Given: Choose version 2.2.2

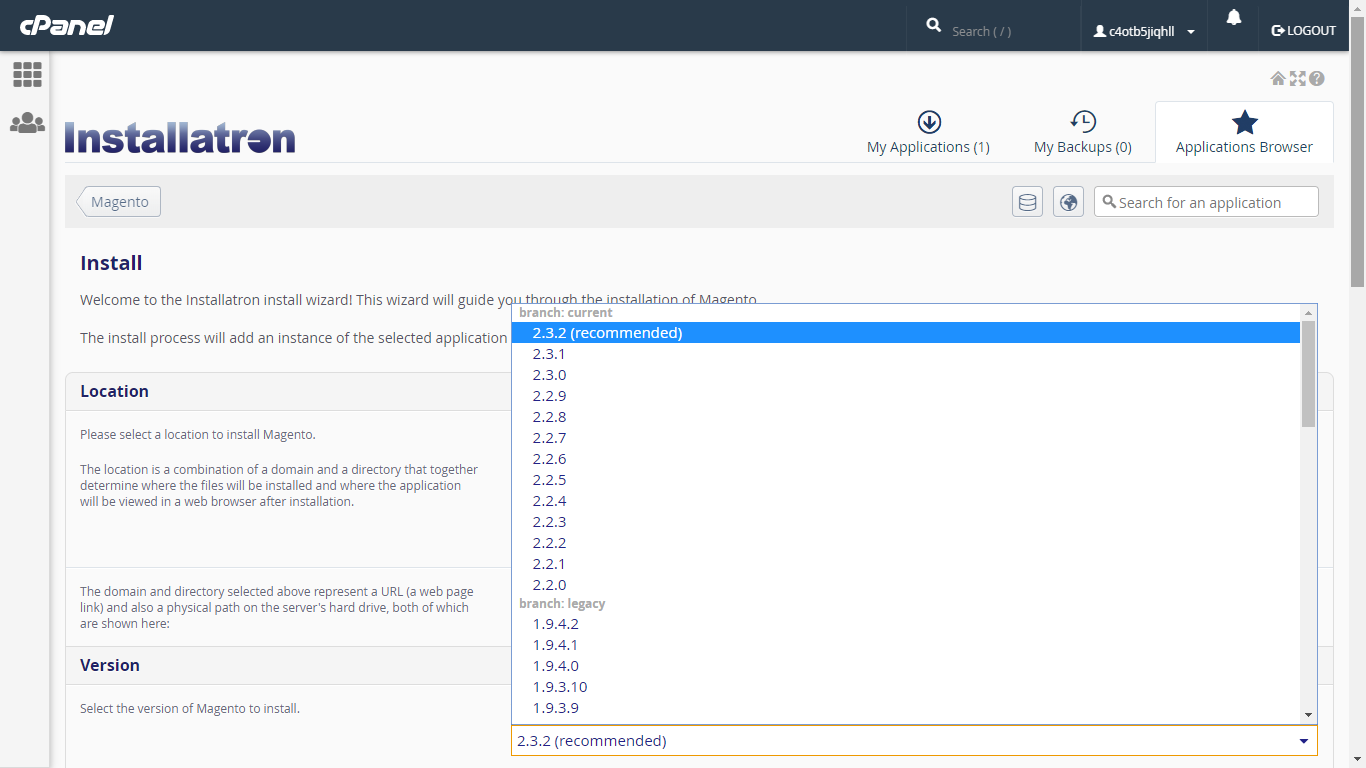Looking at the screenshot, I should pyautogui.click(x=906, y=543).
